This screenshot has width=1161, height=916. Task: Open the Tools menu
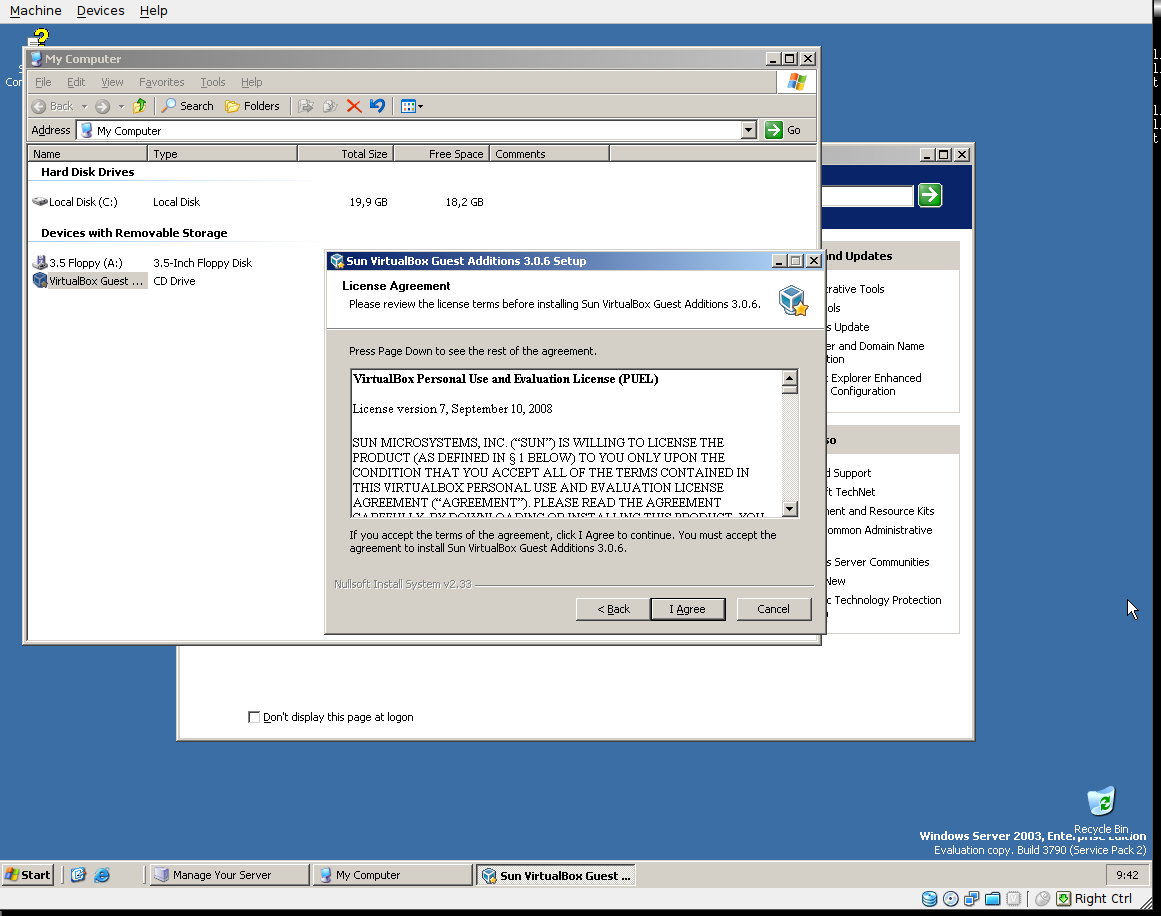pos(213,82)
